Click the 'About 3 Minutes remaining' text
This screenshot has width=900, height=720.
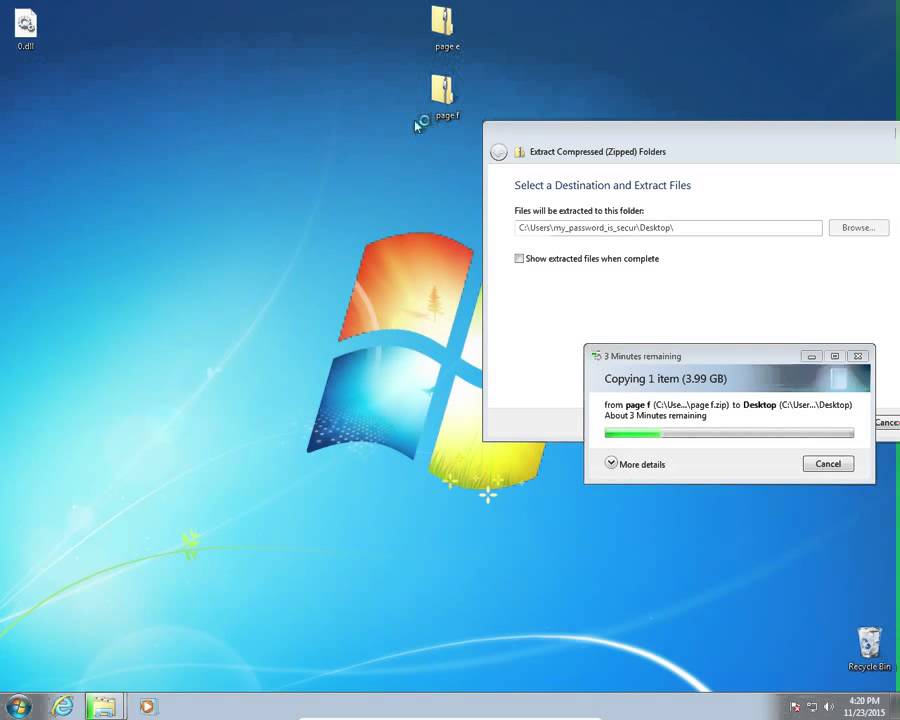655,416
